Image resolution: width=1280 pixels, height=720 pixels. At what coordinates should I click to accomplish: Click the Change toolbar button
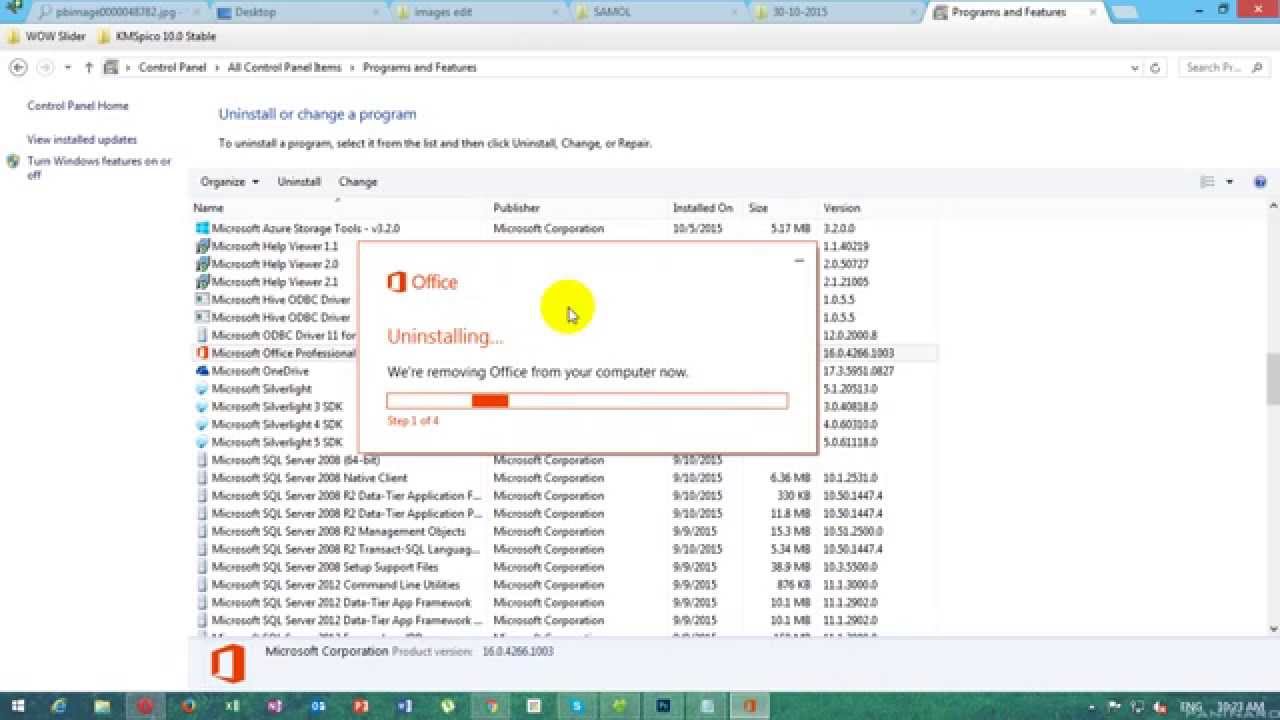point(358,182)
